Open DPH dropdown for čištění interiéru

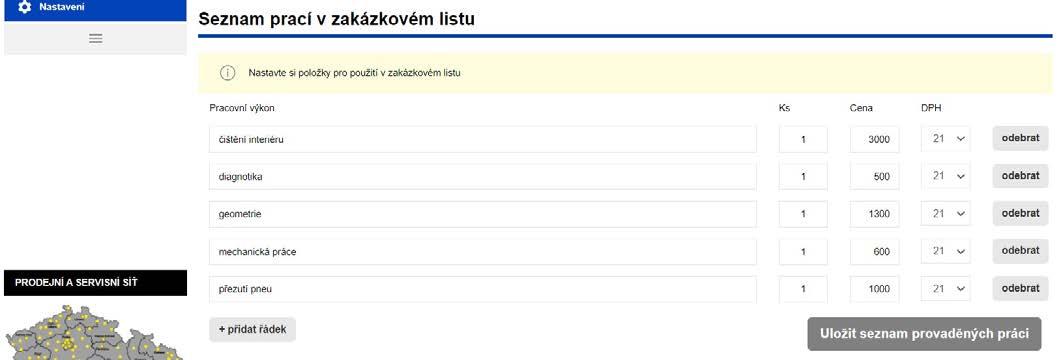(946, 139)
